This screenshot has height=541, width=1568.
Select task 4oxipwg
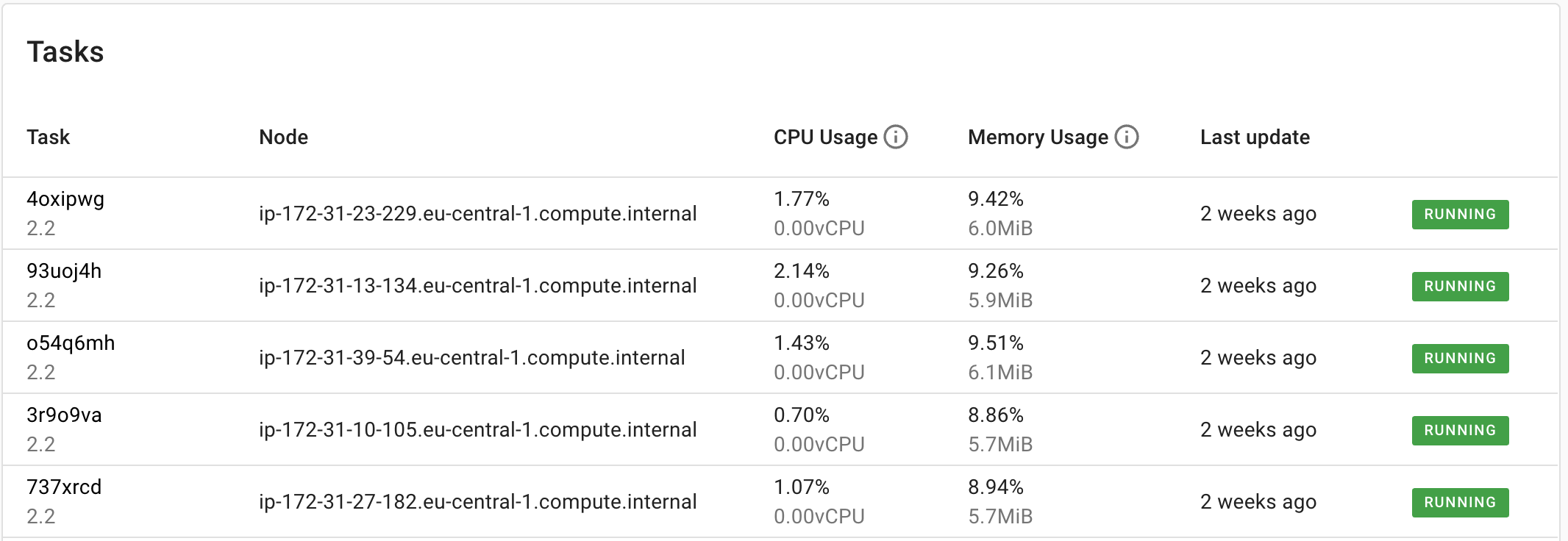[x=66, y=199]
